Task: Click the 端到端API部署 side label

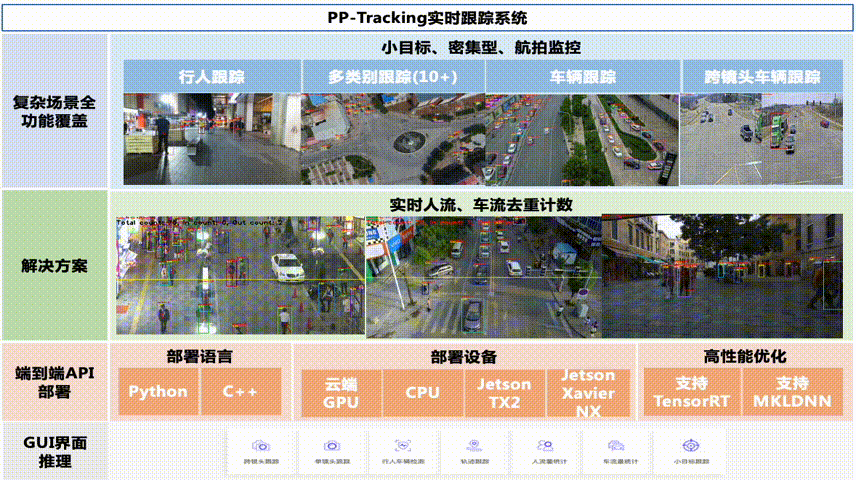Action: [54, 382]
